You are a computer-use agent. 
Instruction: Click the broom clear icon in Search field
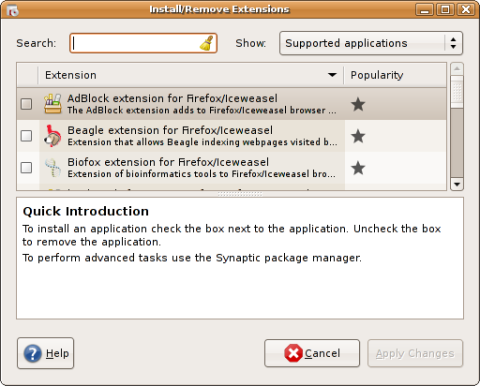(207, 43)
